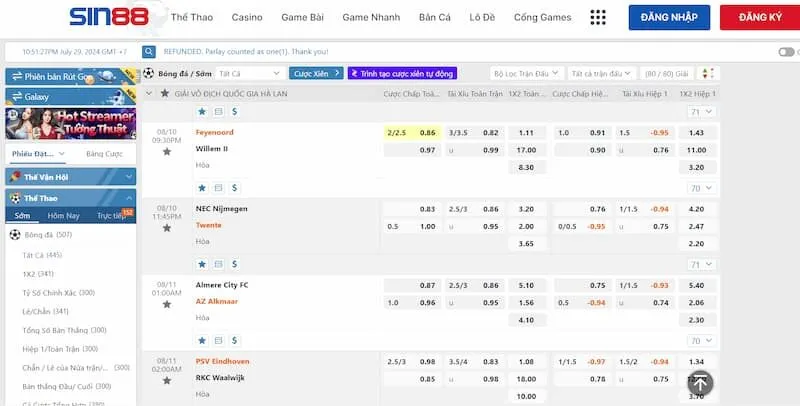The width and height of the screenshot is (800, 406).
Task: Expand the 71 more bets dropdown for Feyenoord
Action: coord(702,111)
